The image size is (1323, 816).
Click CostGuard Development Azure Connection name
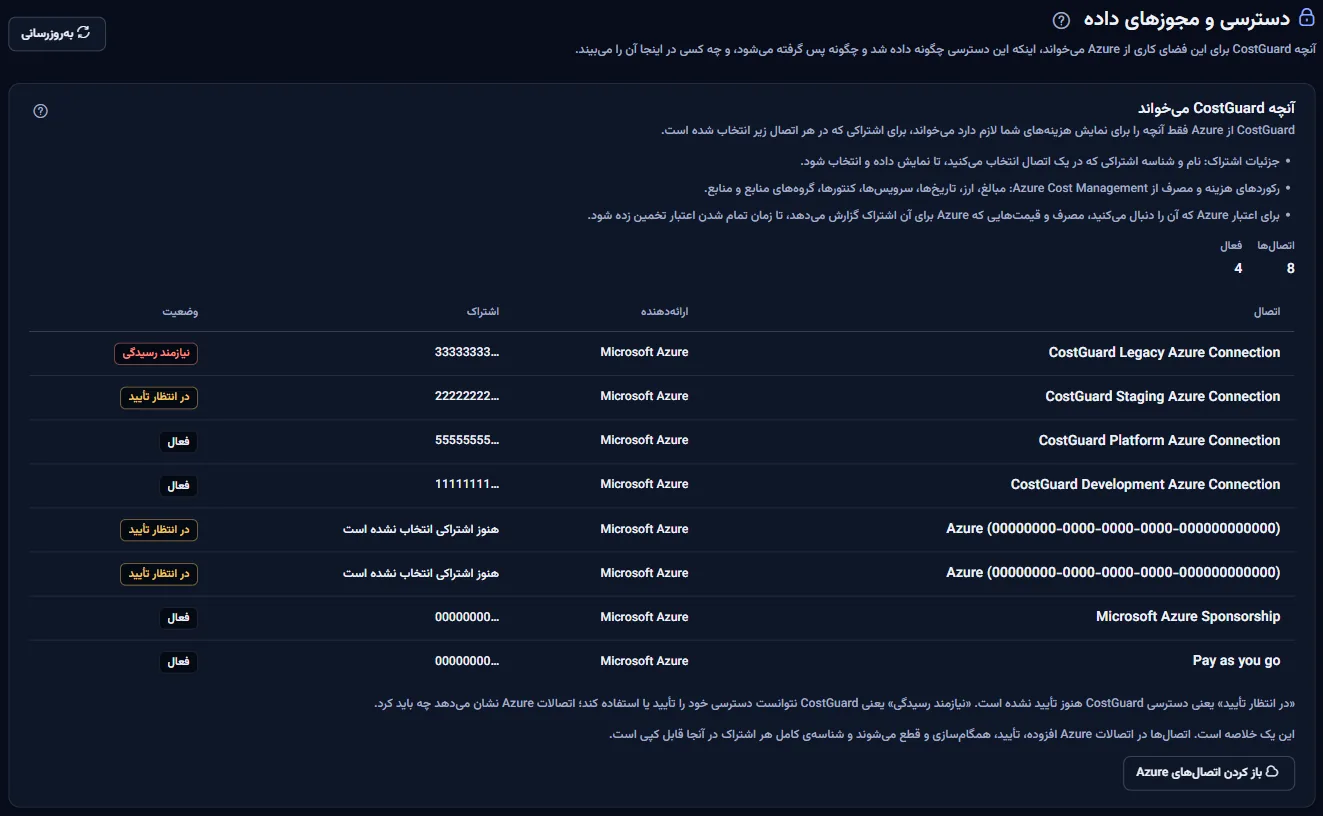[x=1145, y=484]
